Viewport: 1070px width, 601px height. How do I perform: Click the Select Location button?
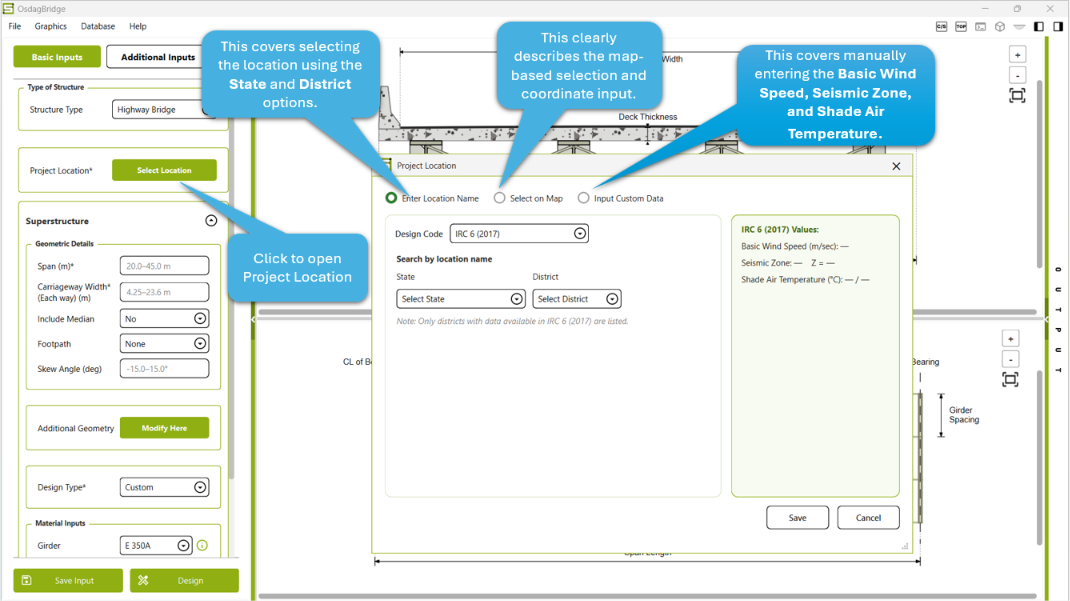coord(164,171)
